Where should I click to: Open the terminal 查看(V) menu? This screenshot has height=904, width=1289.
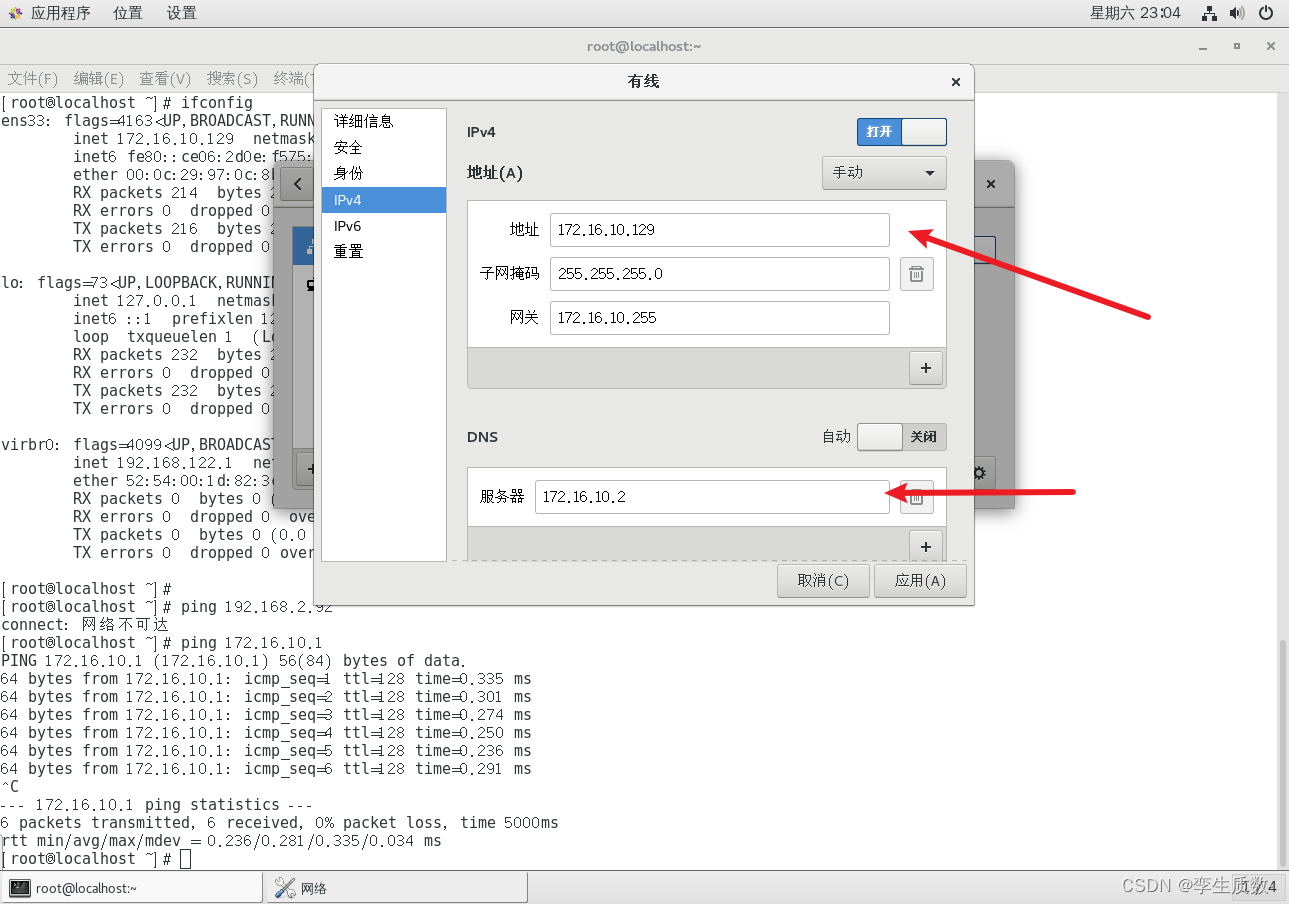[x=165, y=79]
